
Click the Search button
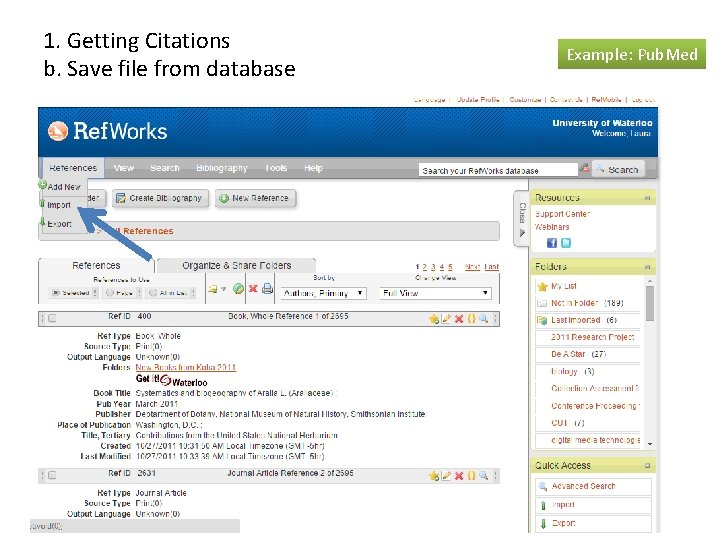[619, 170]
